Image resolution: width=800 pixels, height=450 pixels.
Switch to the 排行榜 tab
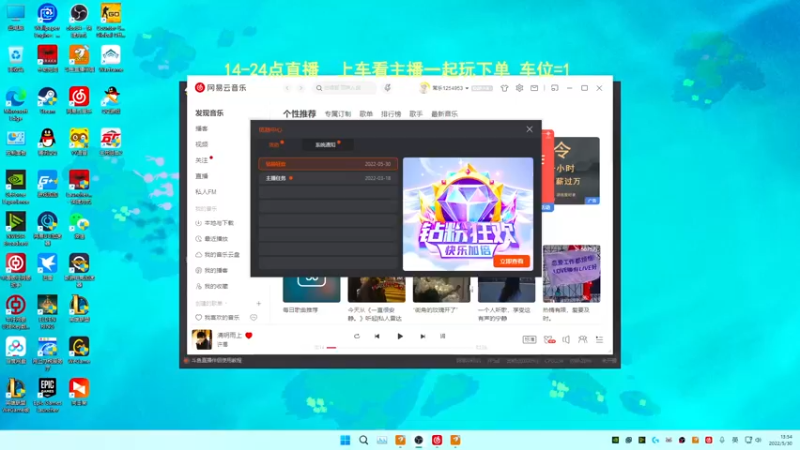391,114
